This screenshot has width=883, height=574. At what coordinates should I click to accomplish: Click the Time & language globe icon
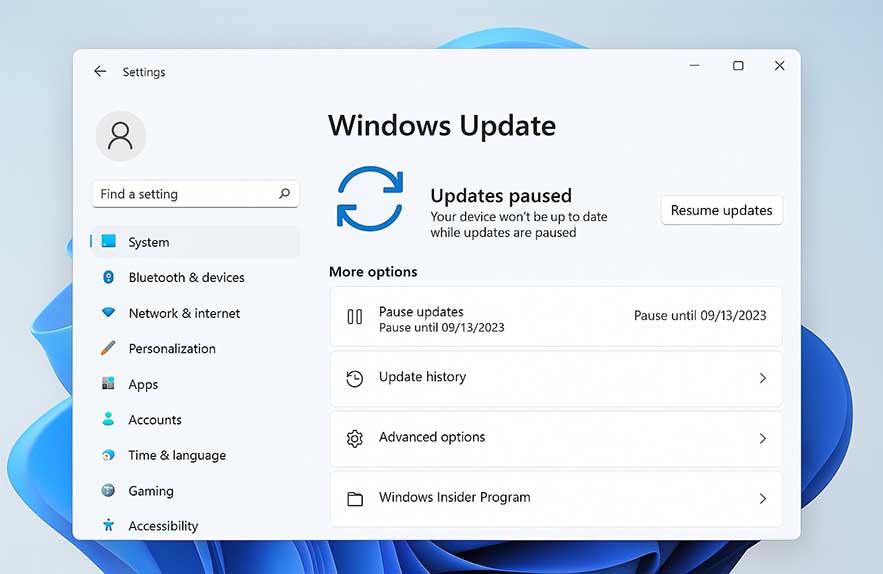click(x=108, y=455)
